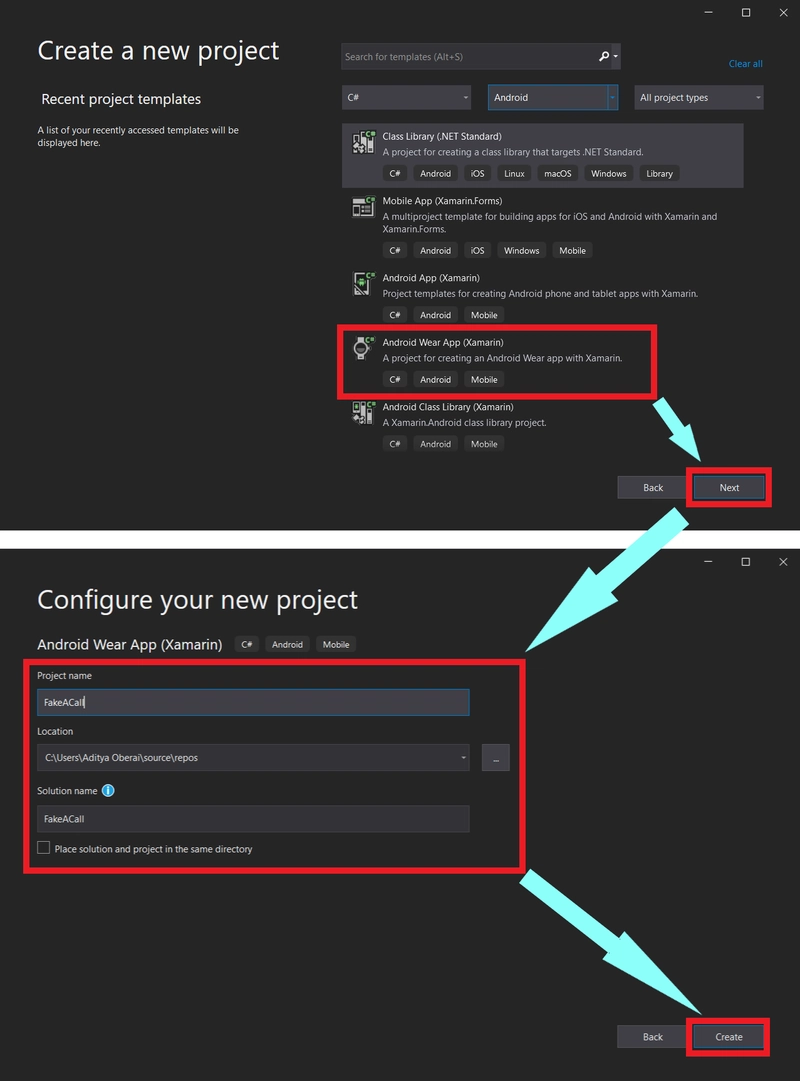
Task: Click the iOS tag on Mobile App template
Action: tap(477, 251)
